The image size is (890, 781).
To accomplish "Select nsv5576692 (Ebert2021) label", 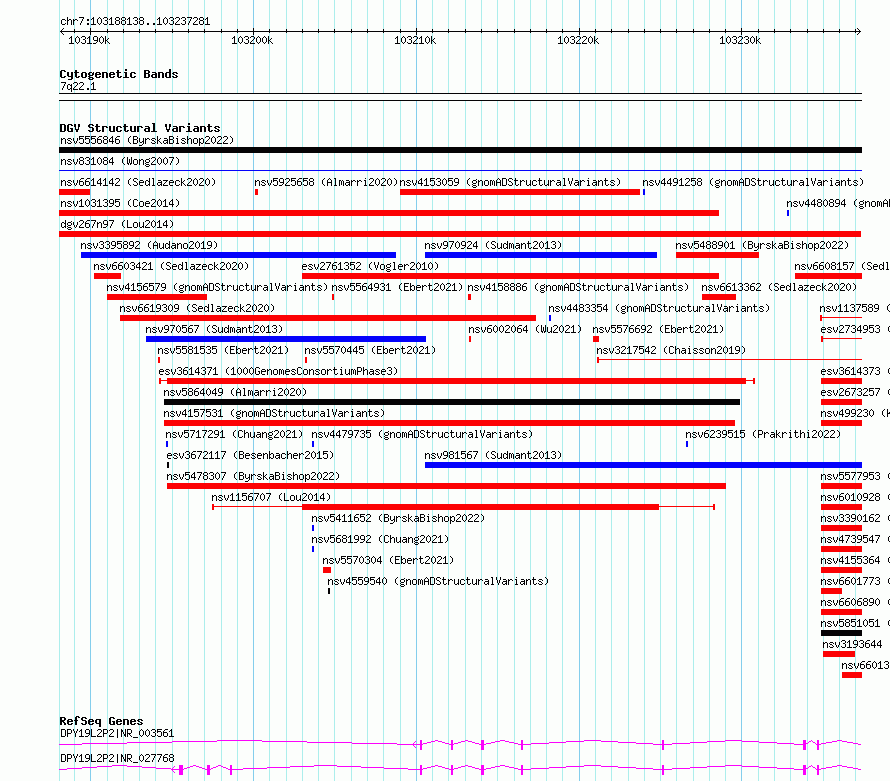I will 658,329.
